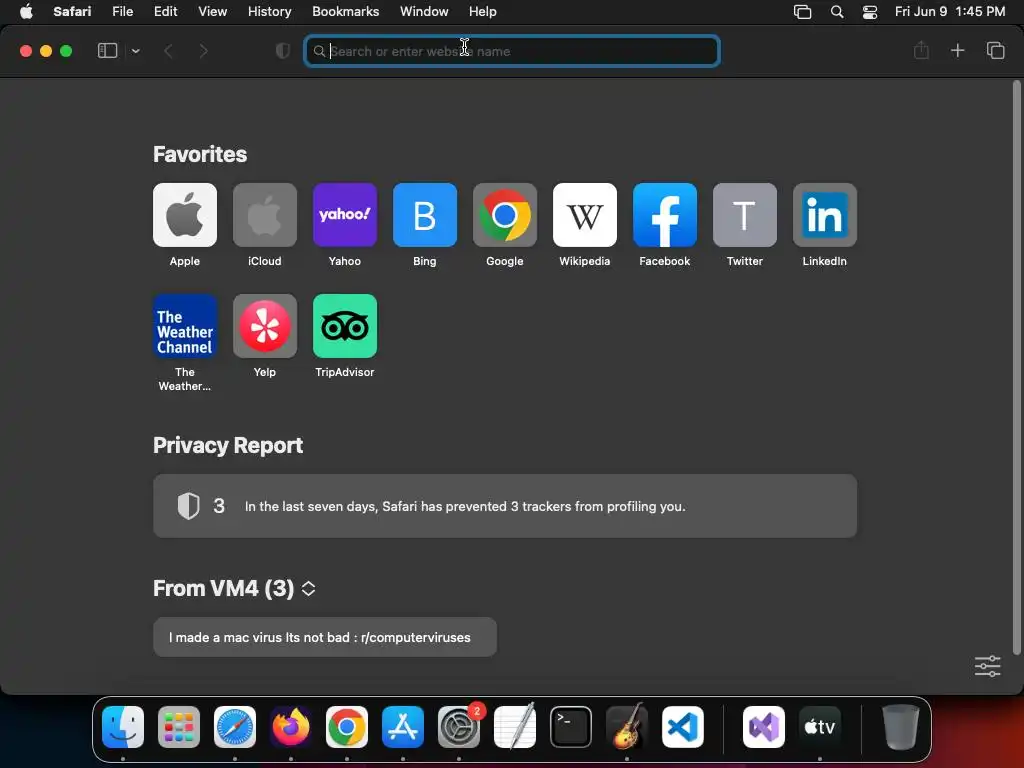1024x768 pixels.
Task: Click the Safari icon in the Dock
Action: click(235, 727)
